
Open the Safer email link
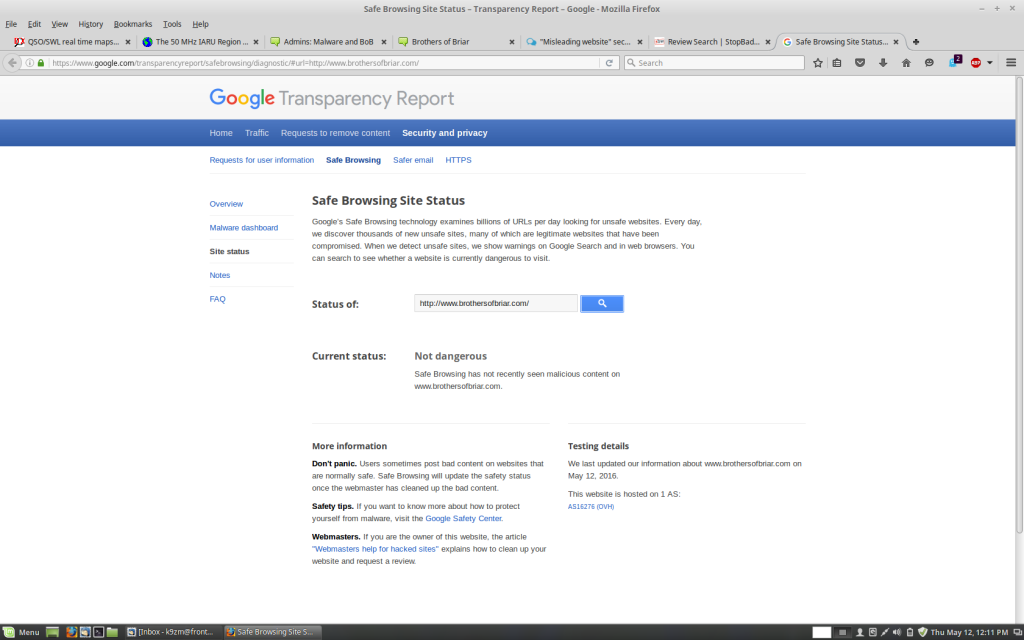pyautogui.click(x=413, y=160)
